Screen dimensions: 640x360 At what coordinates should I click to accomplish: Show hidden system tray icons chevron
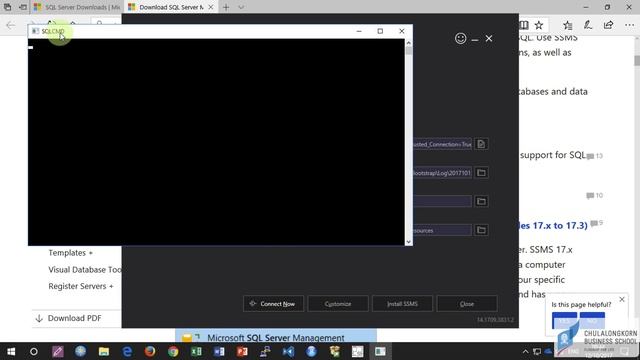point(525,351)
